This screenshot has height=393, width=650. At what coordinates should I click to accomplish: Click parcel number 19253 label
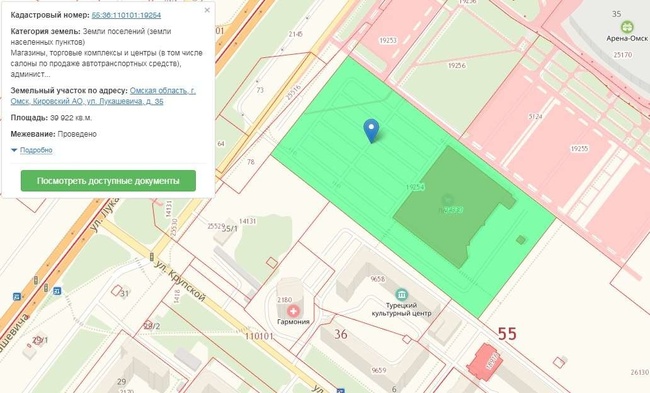pos(388,41)
